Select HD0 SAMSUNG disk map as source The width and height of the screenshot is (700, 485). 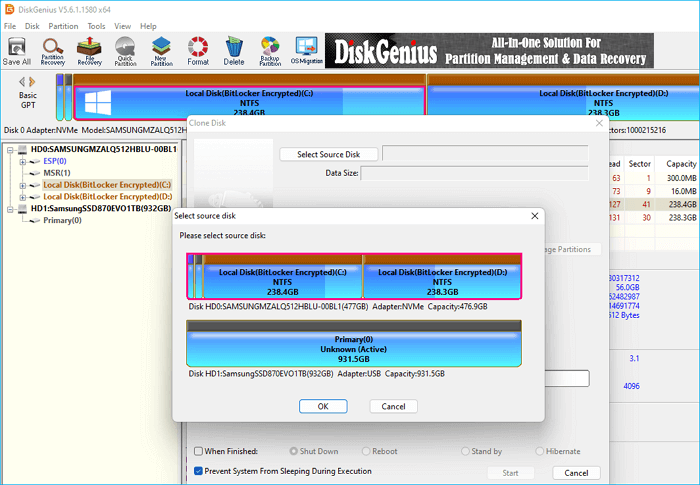click(354, 276)
